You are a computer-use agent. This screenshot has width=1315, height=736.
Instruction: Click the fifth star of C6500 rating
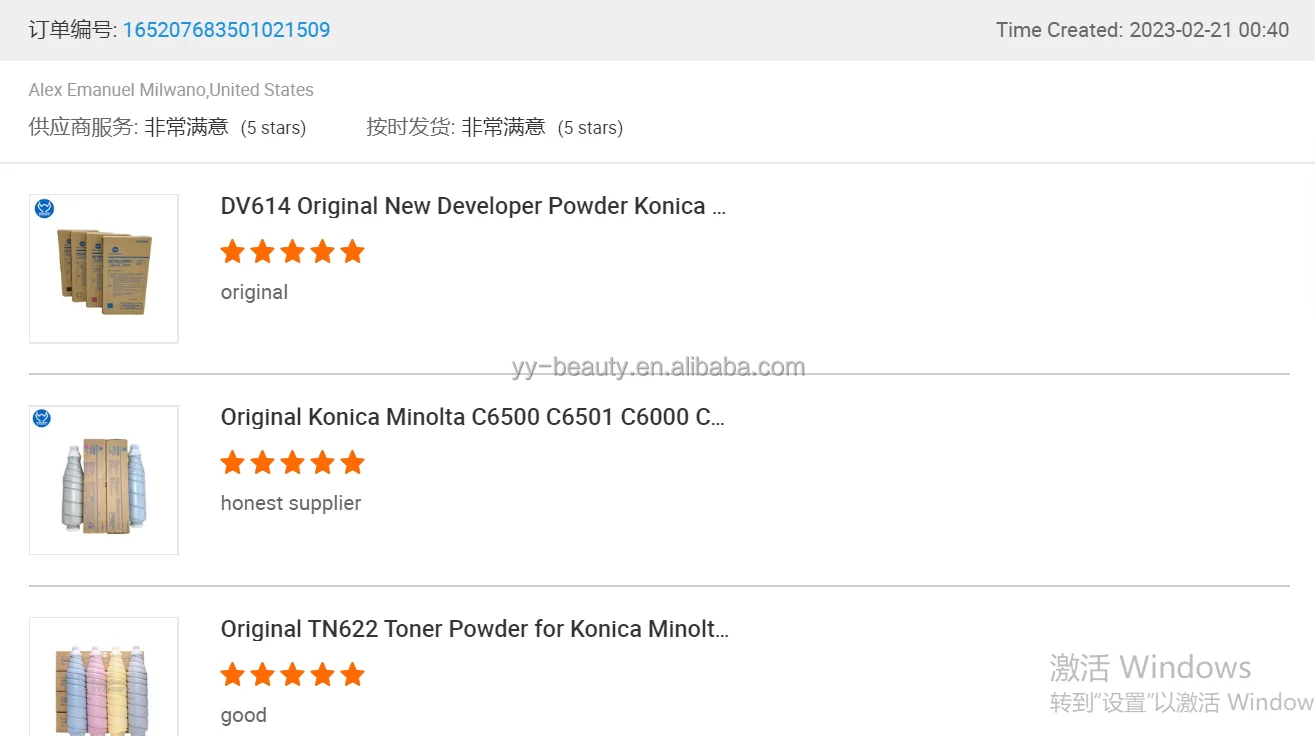coord(352,463)
